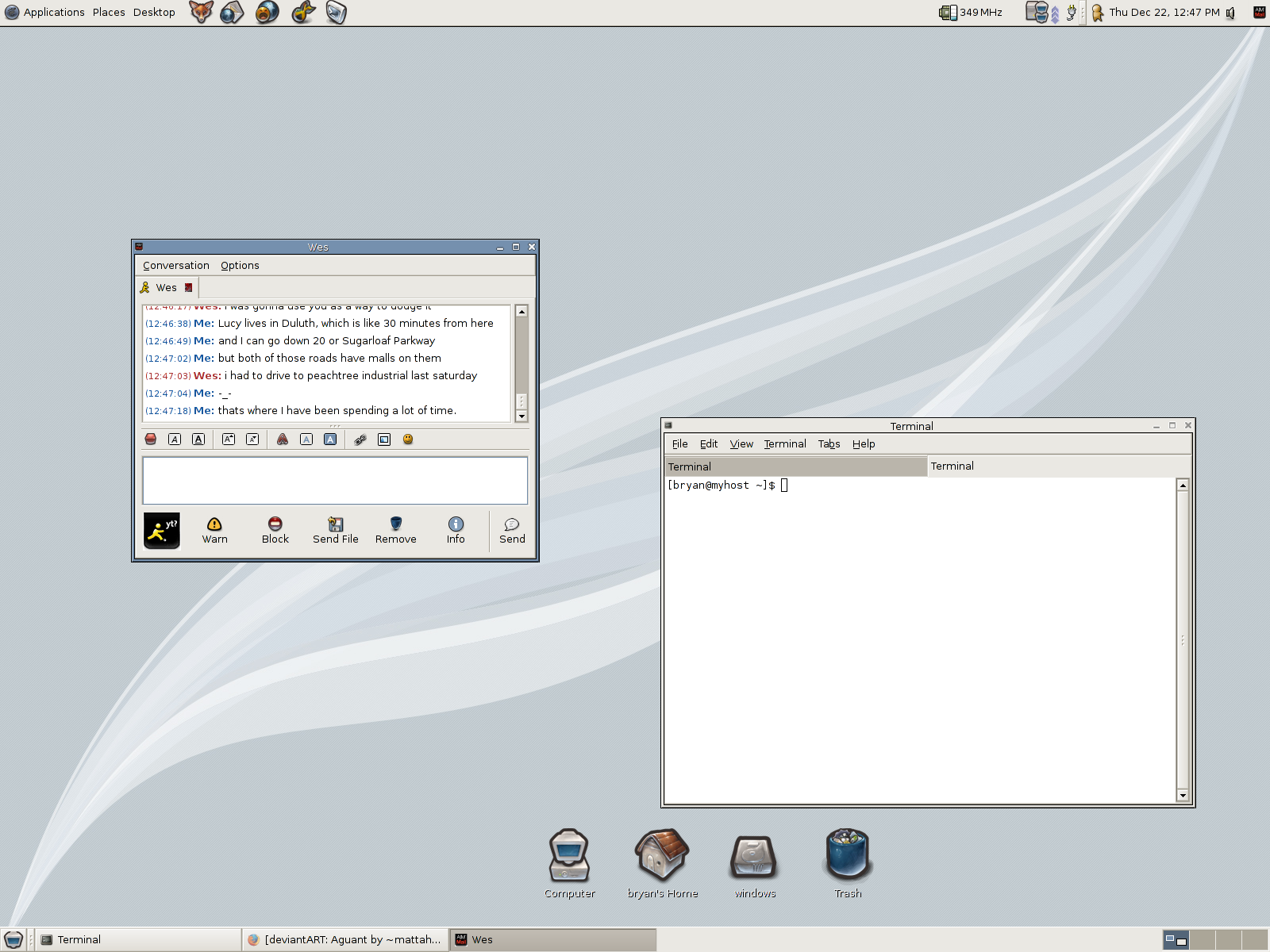Open Help menu in Terminal

tap(864, 444)
